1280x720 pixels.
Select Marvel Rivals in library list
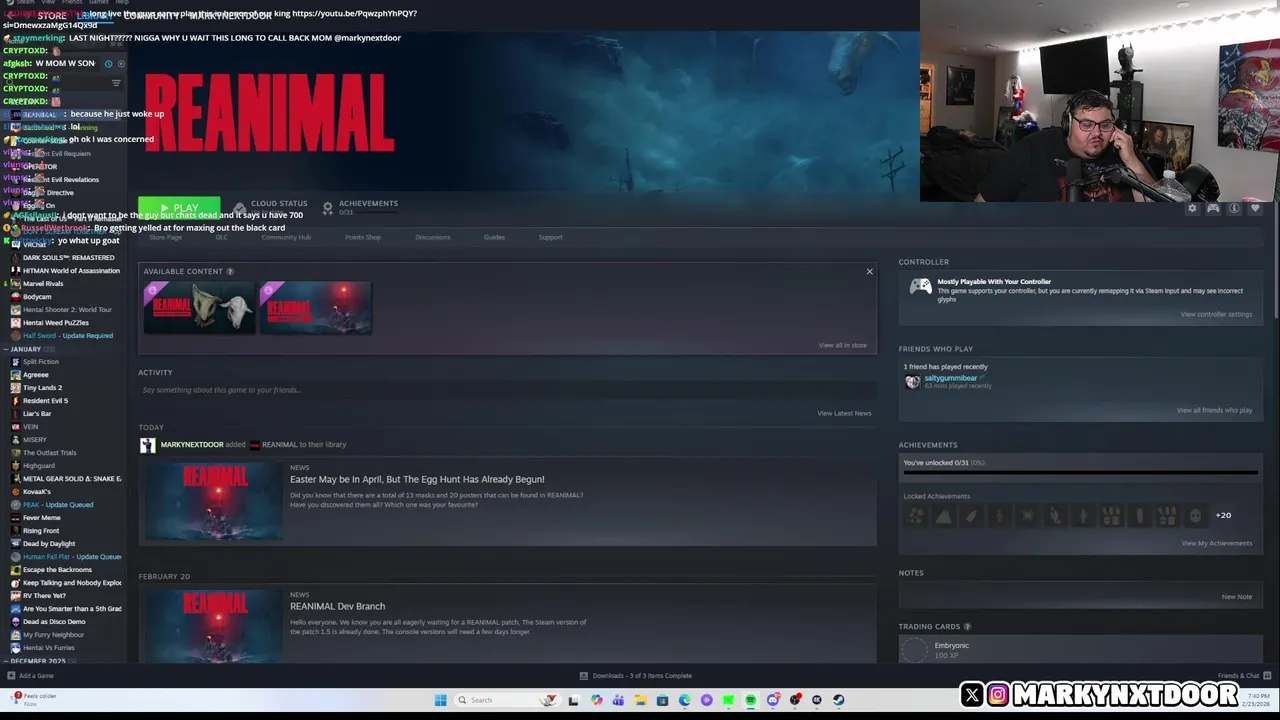tap(43, 283)
